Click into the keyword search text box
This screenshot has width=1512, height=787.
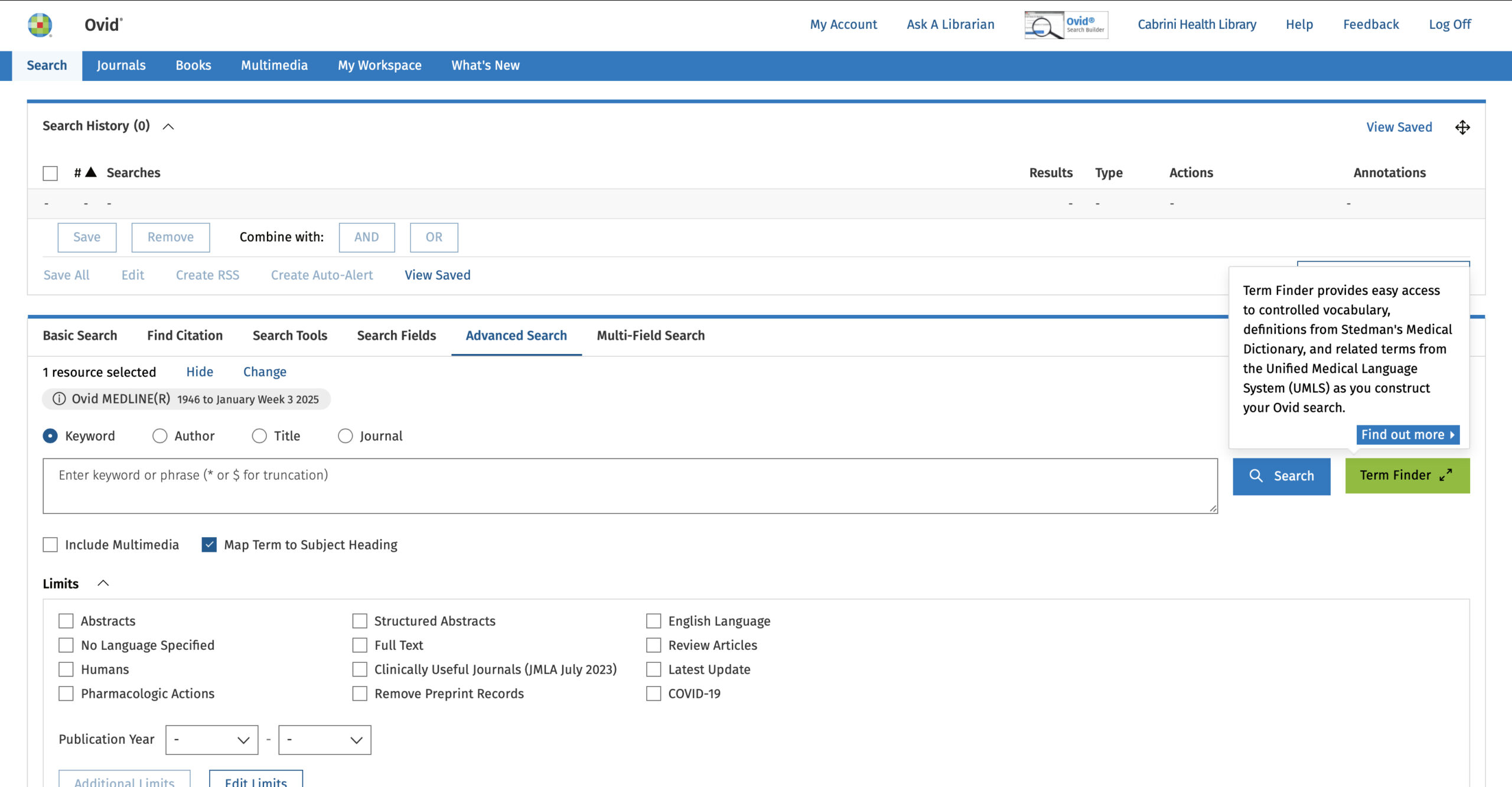coord(630,486)
